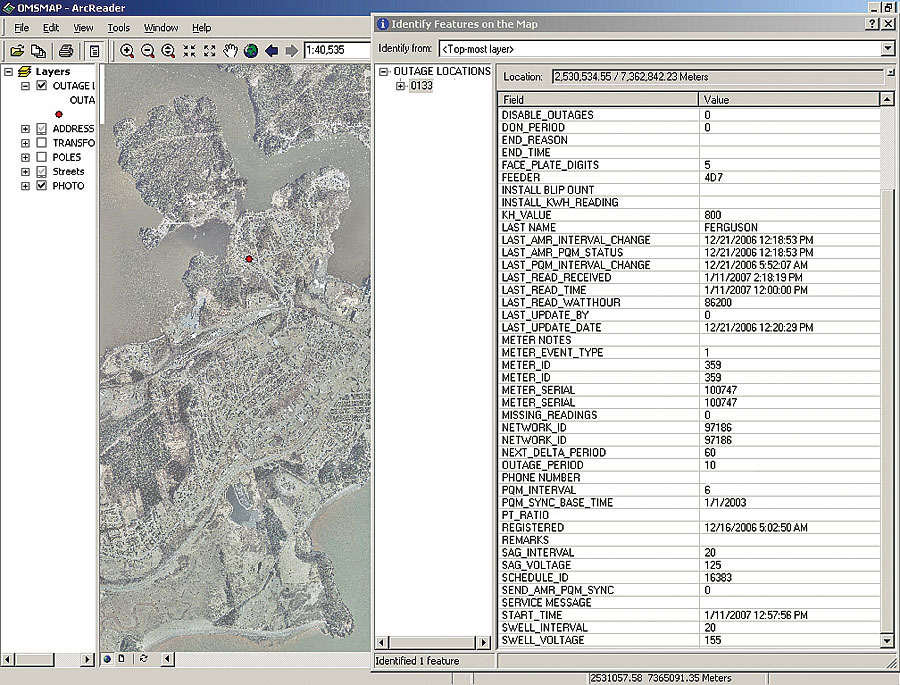Viewport: 900px width, 685px height.
Task: Open the Identify from layer dropdown
Action: pos(887,48)
